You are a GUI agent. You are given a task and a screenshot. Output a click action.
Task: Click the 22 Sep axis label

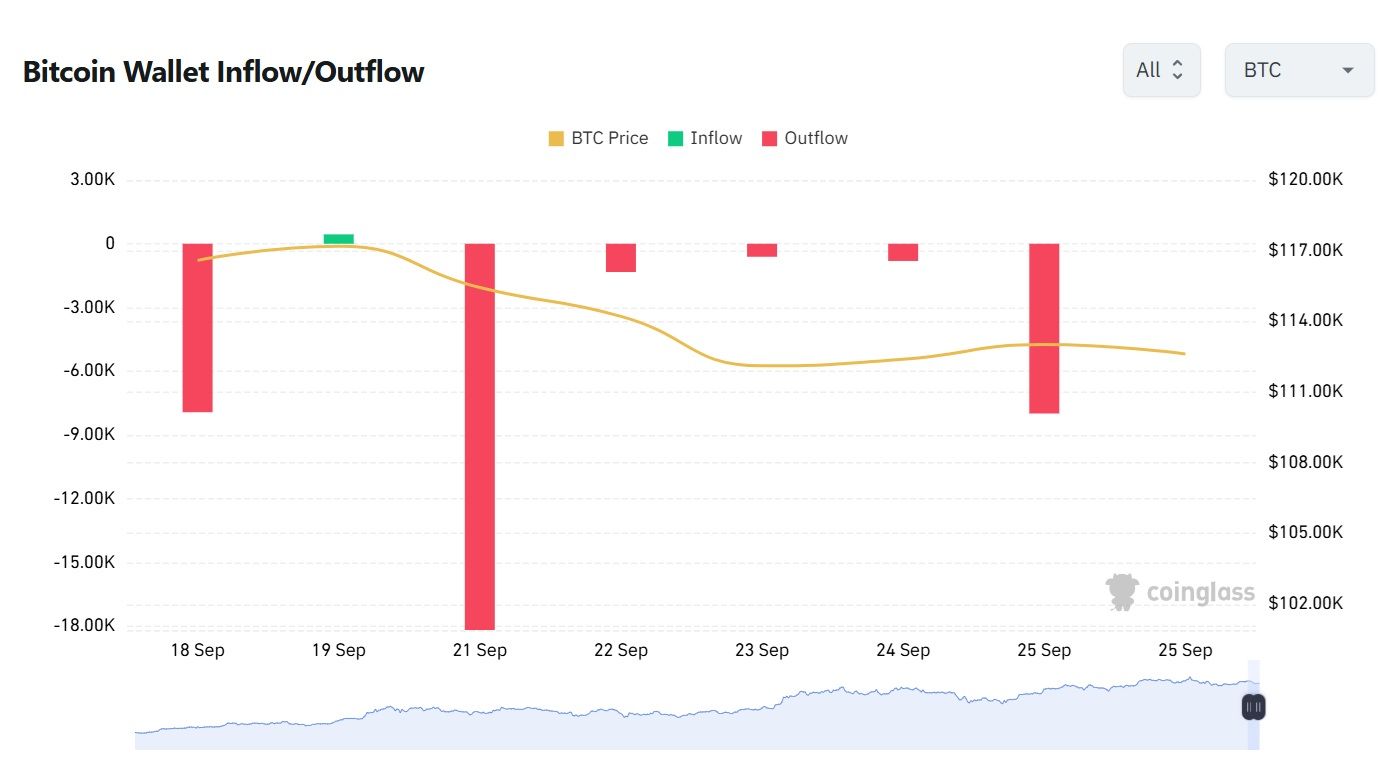click(620, 650)
